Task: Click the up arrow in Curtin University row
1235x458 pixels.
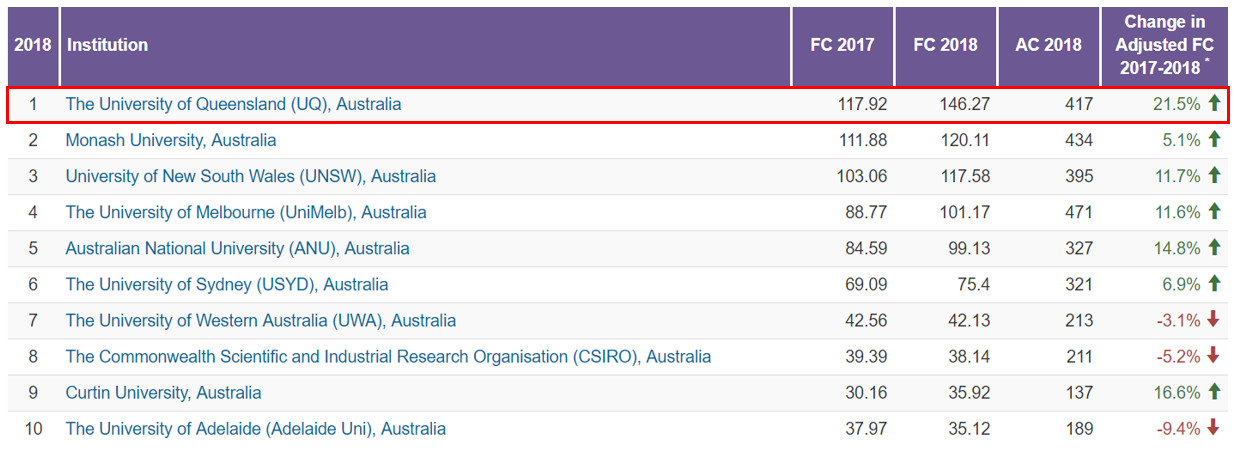Action: point(1214,392)
